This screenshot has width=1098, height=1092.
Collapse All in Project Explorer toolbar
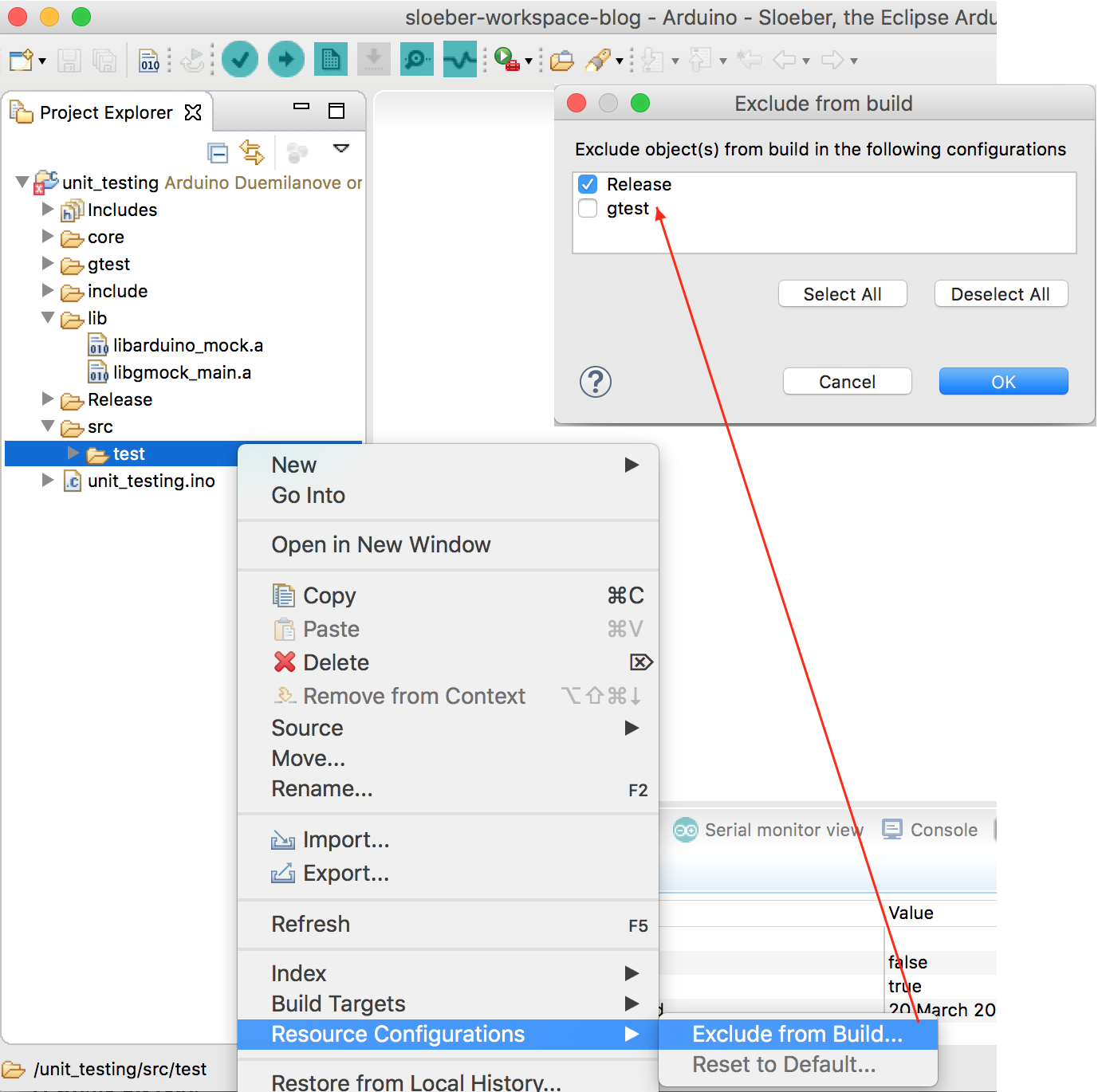(217, 152)
